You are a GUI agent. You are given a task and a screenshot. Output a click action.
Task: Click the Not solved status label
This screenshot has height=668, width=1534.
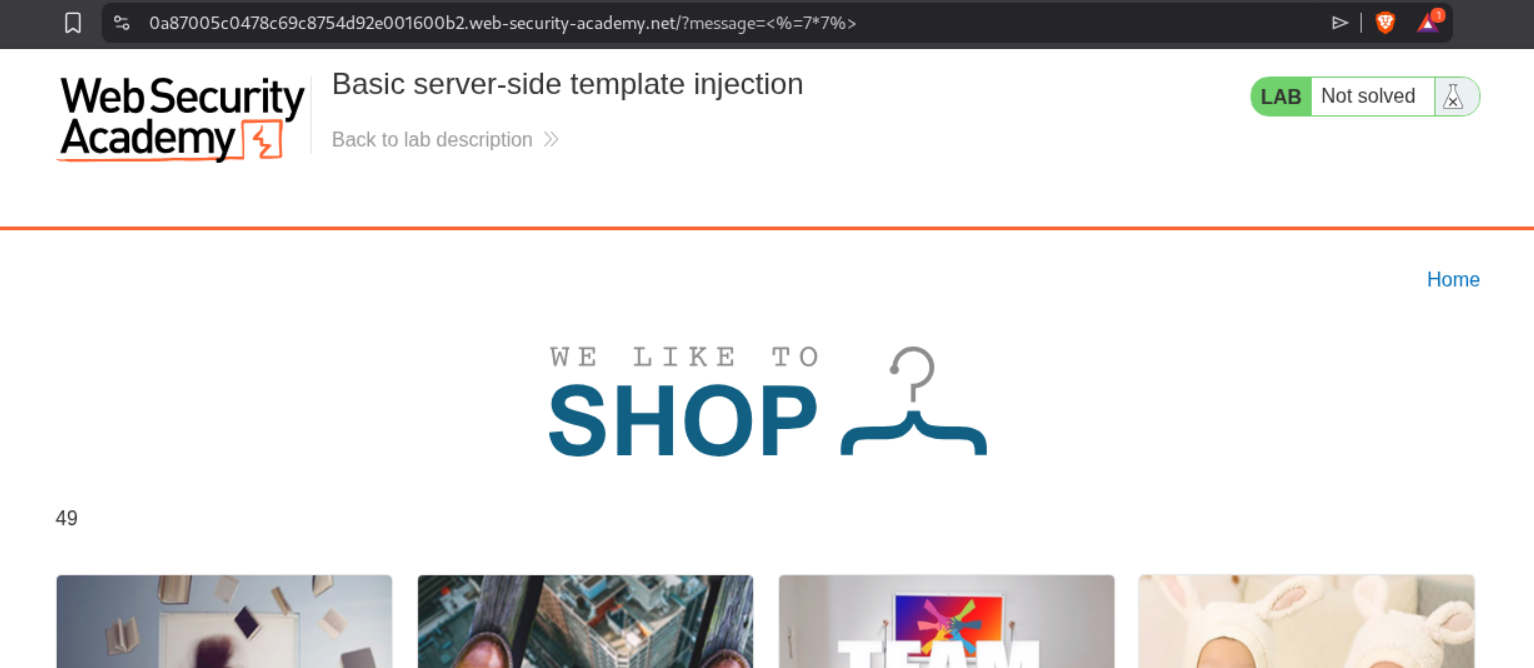1368,96
